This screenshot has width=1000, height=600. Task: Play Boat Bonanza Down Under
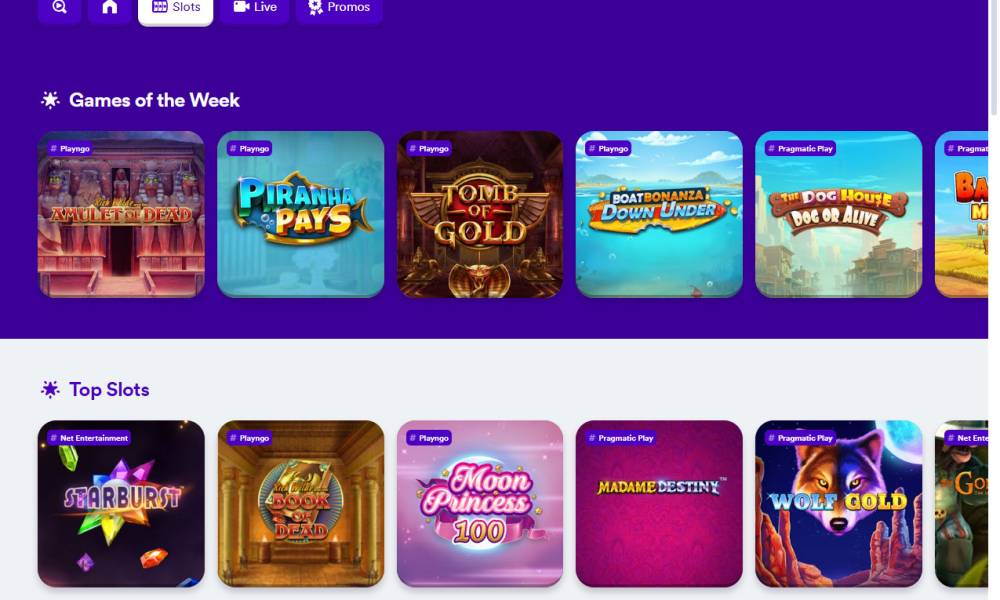(x=659, y=214)
